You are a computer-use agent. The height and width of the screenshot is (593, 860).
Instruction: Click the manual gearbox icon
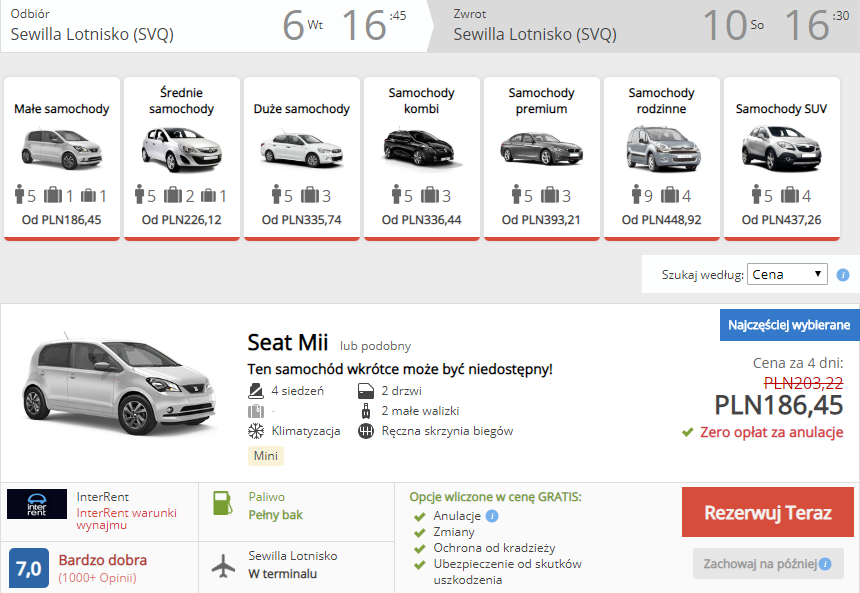(x=366, y=431)
